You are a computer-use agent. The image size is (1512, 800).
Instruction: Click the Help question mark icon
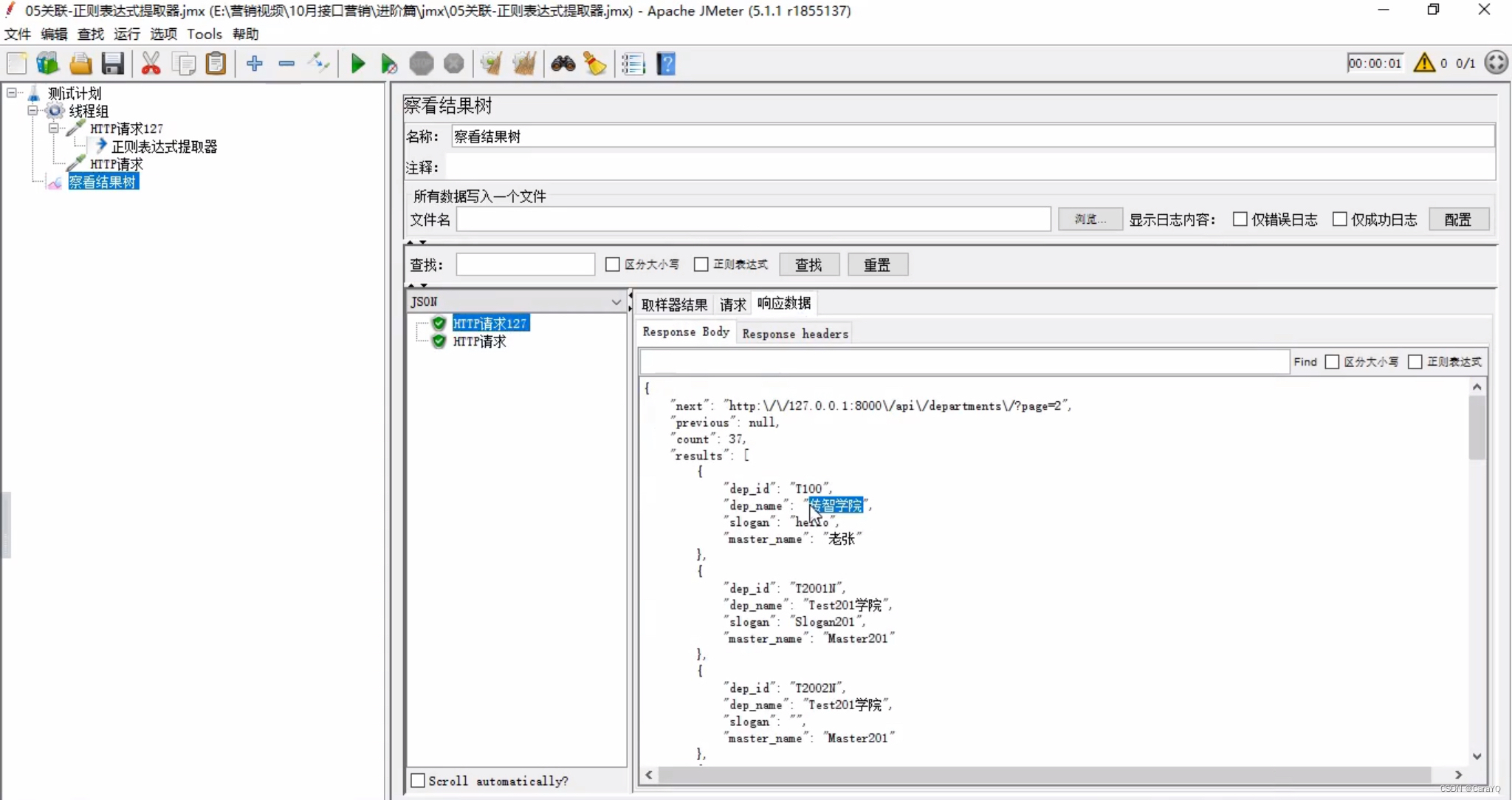point(666,64)
